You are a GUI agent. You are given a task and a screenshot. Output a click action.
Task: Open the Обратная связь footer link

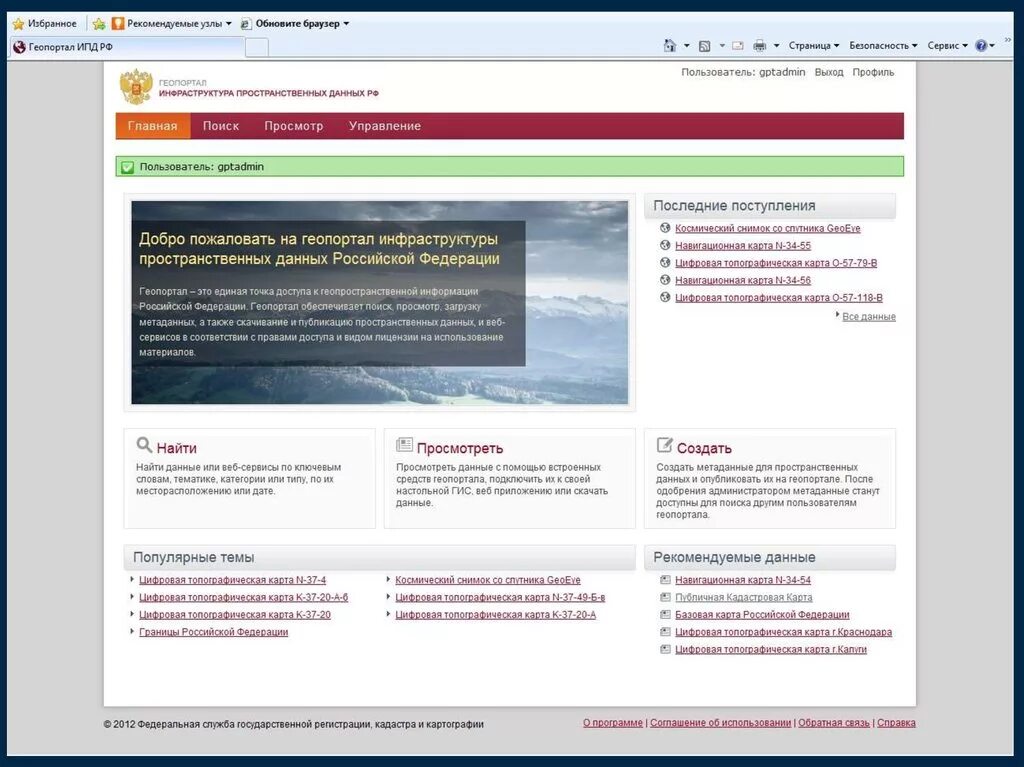tap(834, 723)
